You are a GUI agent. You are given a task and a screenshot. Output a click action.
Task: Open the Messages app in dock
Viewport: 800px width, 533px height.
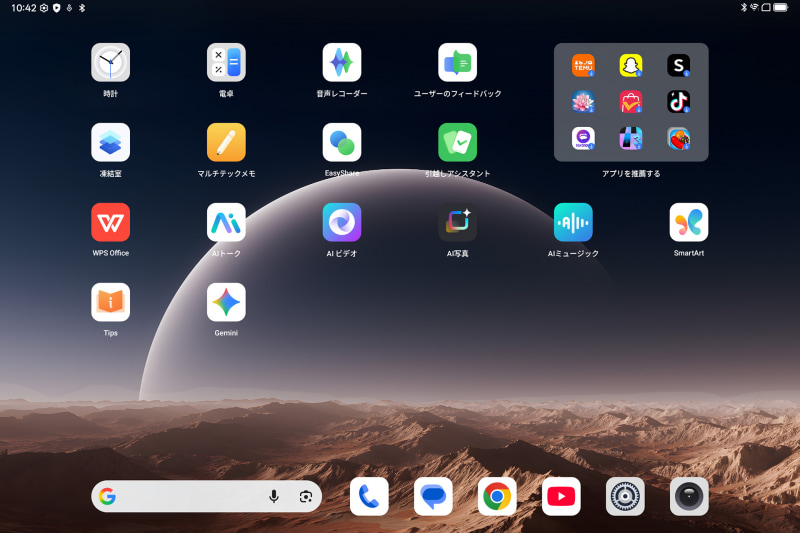[x=433, y=496]
